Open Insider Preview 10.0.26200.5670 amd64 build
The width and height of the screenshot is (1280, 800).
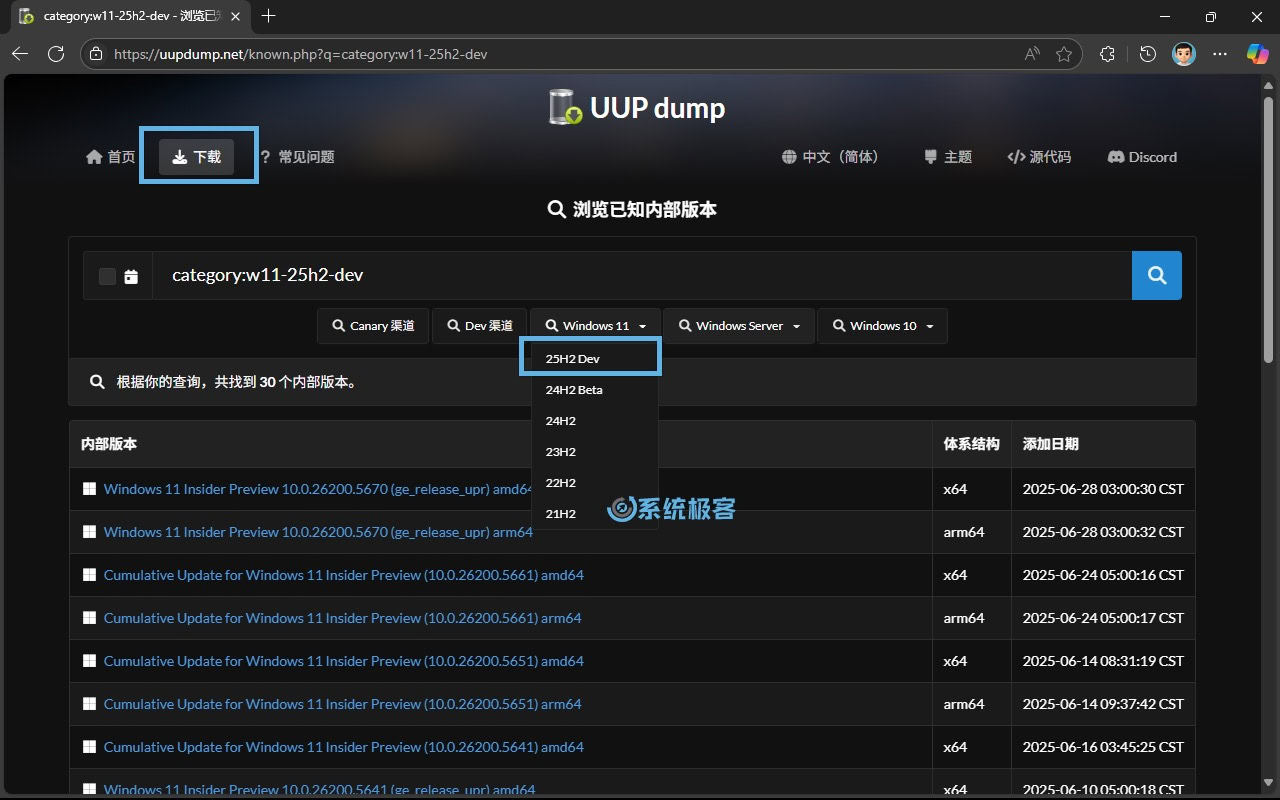click(319, 489)
